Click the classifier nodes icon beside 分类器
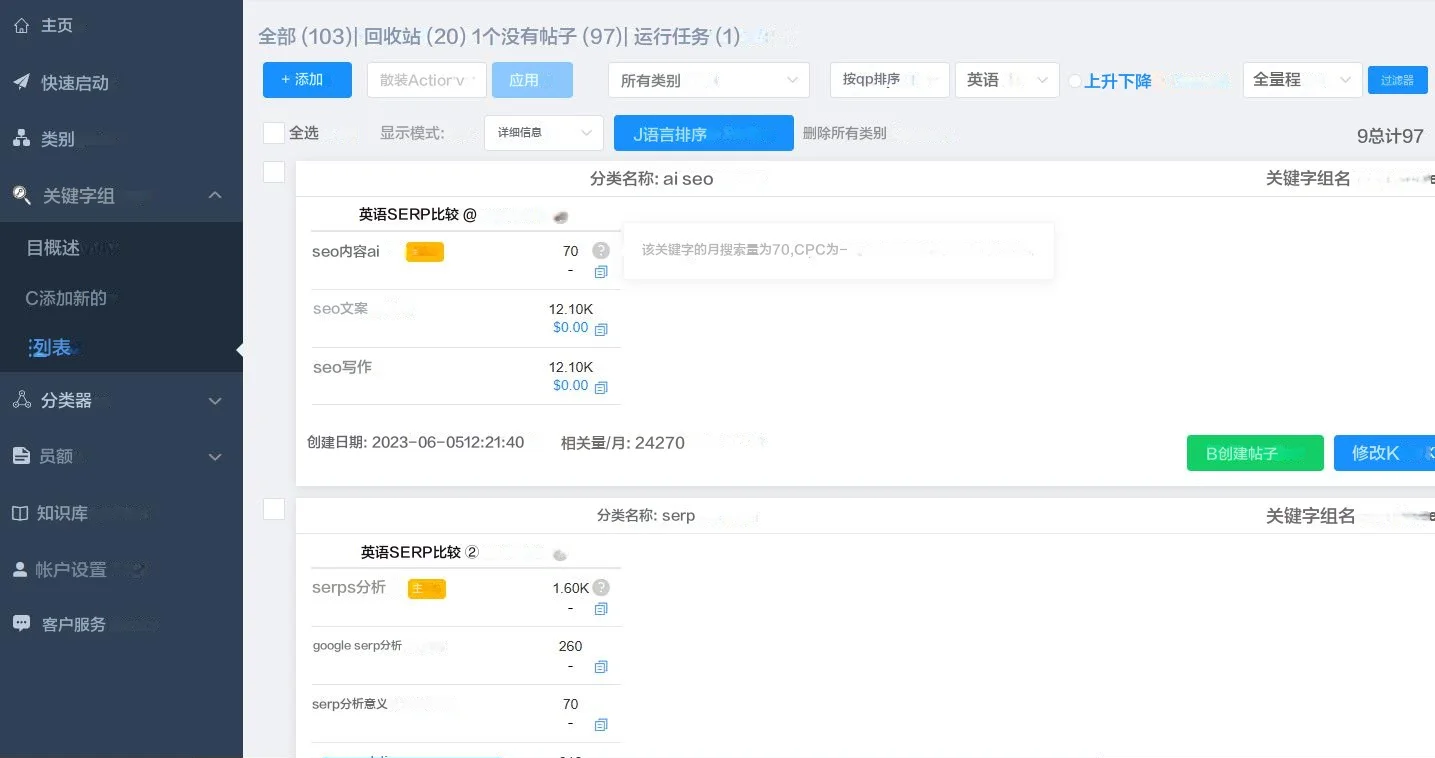Image resolution: width=1435 pixels, height=758 pixels. point(21,400)
